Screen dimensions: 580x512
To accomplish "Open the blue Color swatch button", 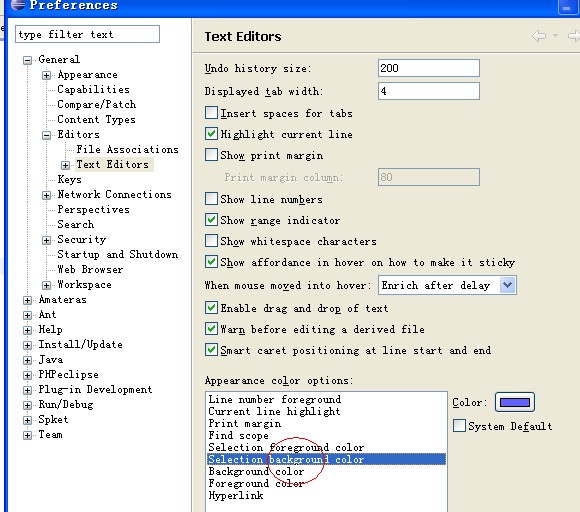I will pos(515,402).
